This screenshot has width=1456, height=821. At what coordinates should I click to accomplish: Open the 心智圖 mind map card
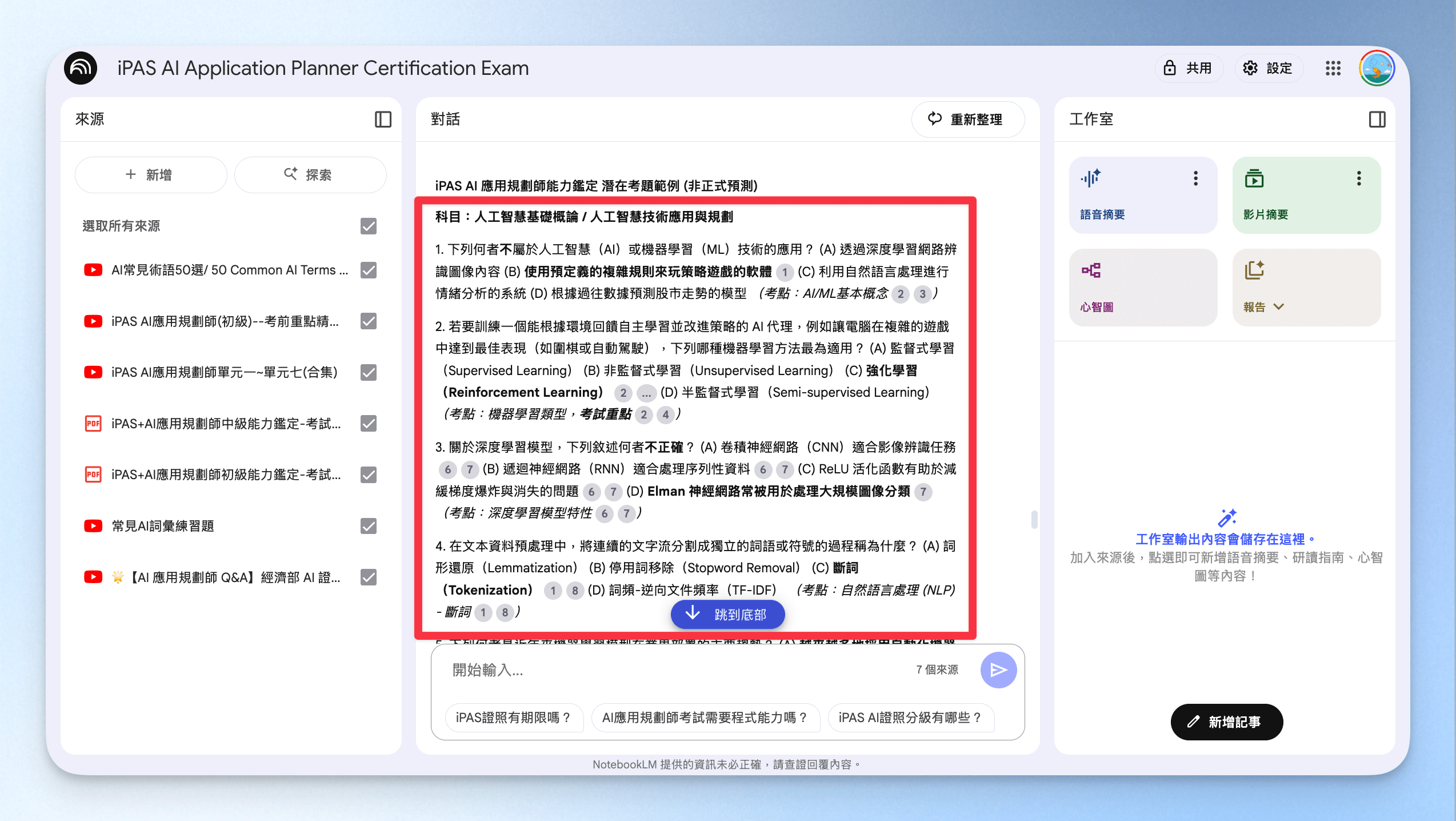coord(1143,287)
